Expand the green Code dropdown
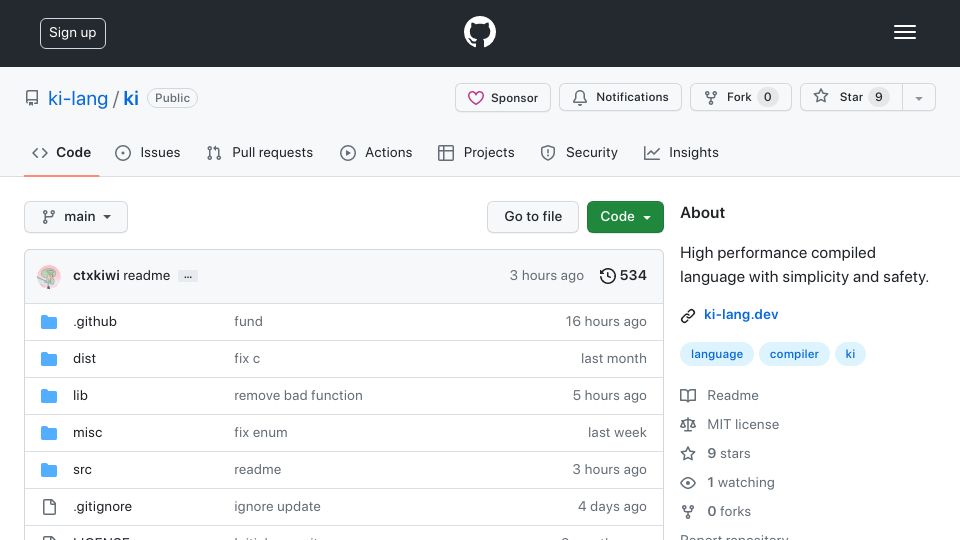 coord(625,217)
